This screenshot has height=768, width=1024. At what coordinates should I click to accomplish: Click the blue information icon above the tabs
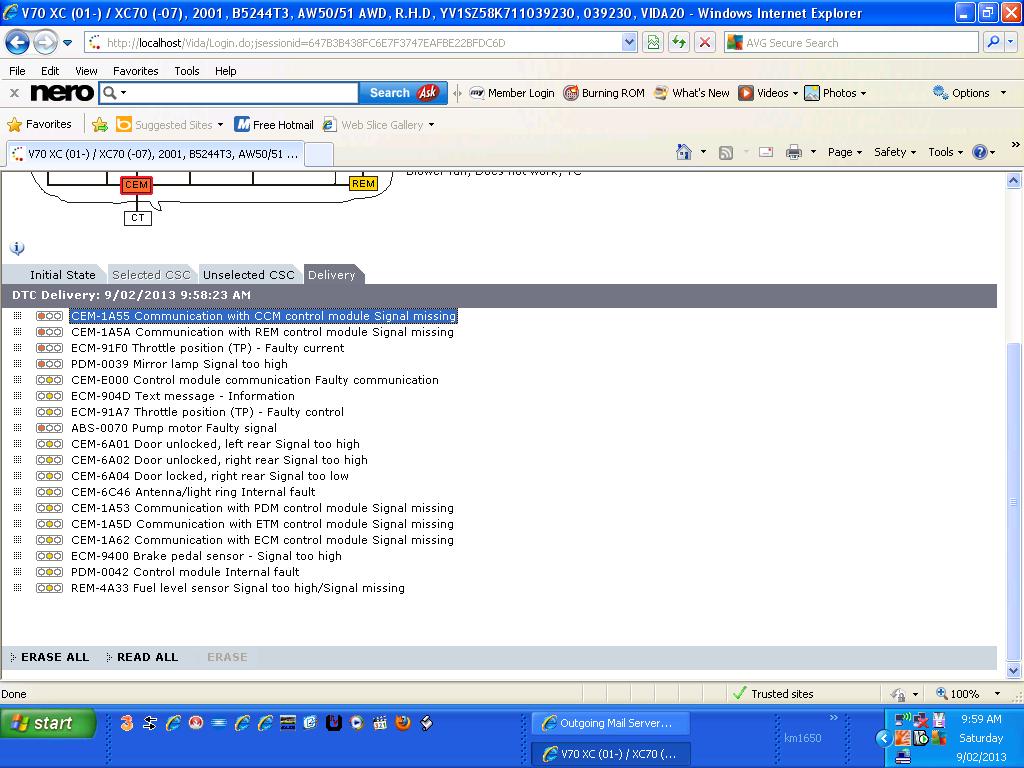point(17,248)
